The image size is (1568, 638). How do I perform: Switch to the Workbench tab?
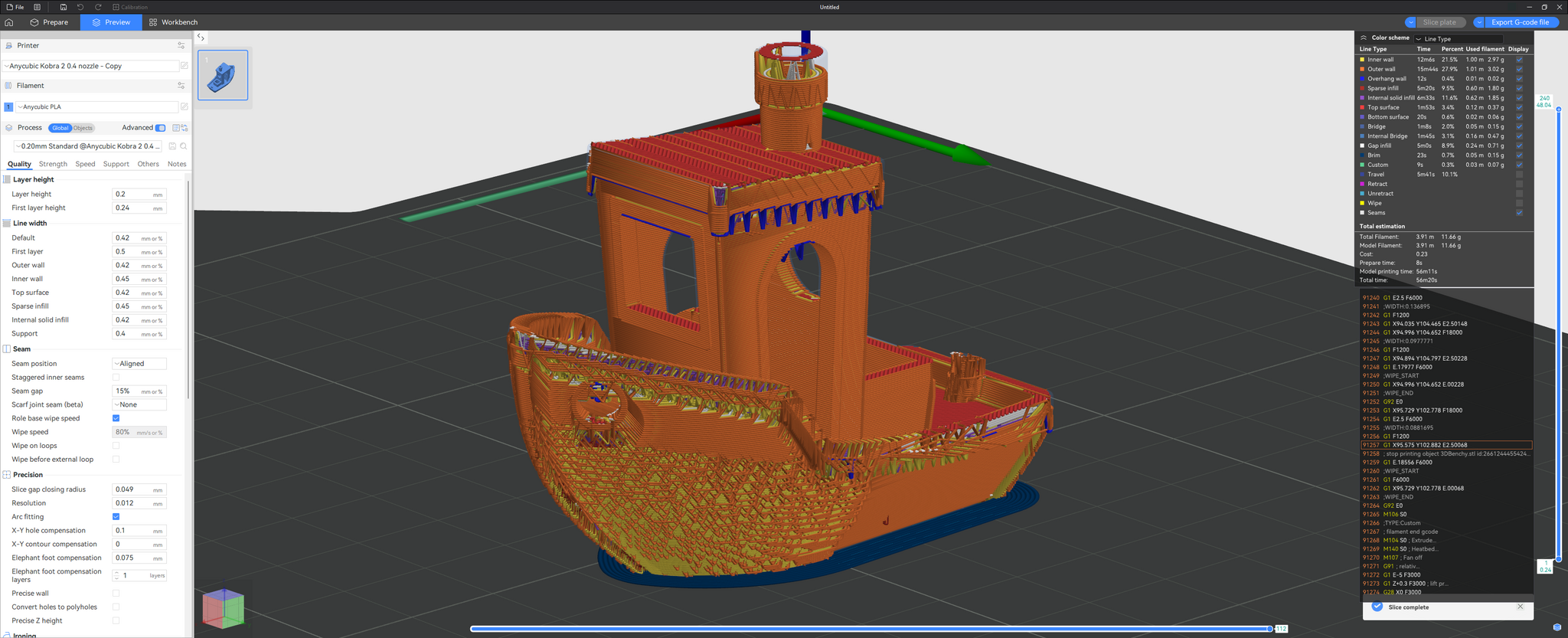(173, 22)
